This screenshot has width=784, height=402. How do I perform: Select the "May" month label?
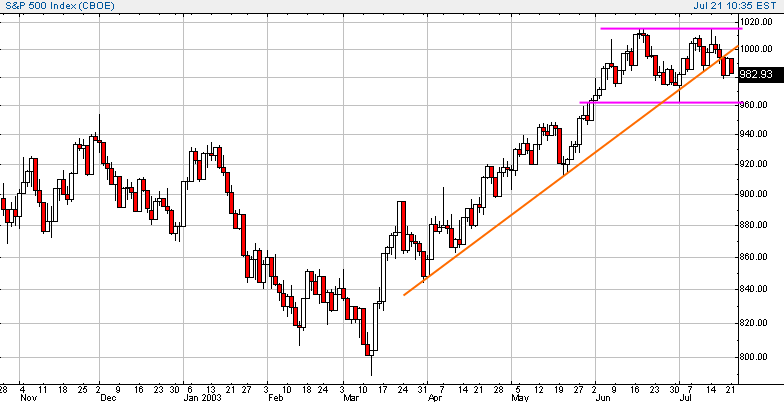coord(520,398)
